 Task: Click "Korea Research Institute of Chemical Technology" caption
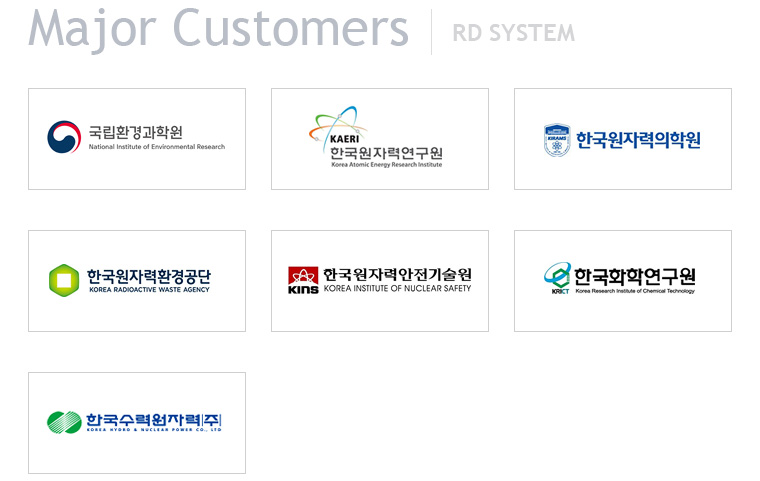coord(635,291)
